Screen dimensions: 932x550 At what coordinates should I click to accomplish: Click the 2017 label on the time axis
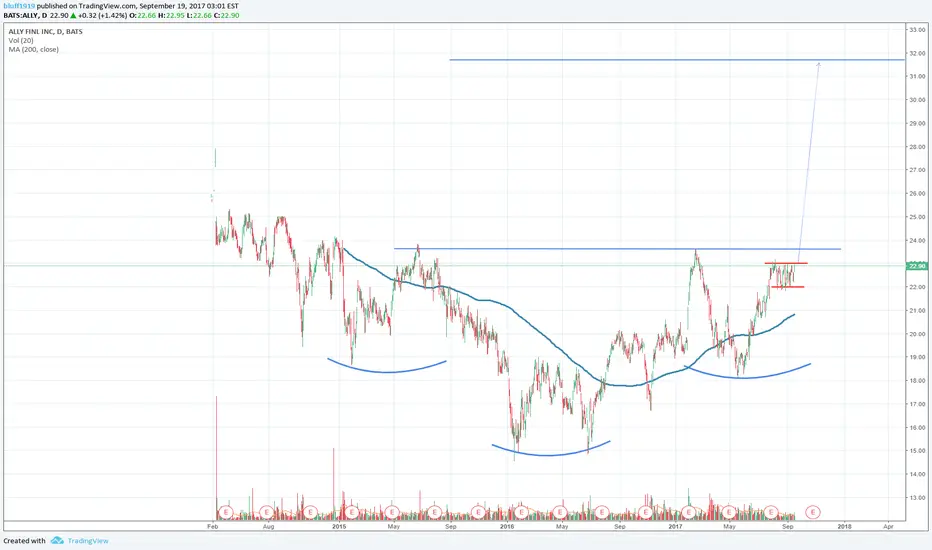[675, 526]
